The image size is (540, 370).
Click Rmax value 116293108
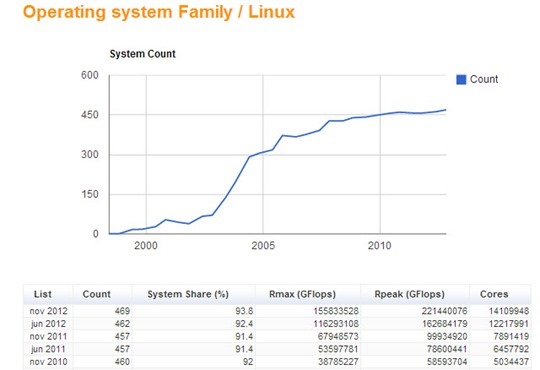click(x=336, y=324)
